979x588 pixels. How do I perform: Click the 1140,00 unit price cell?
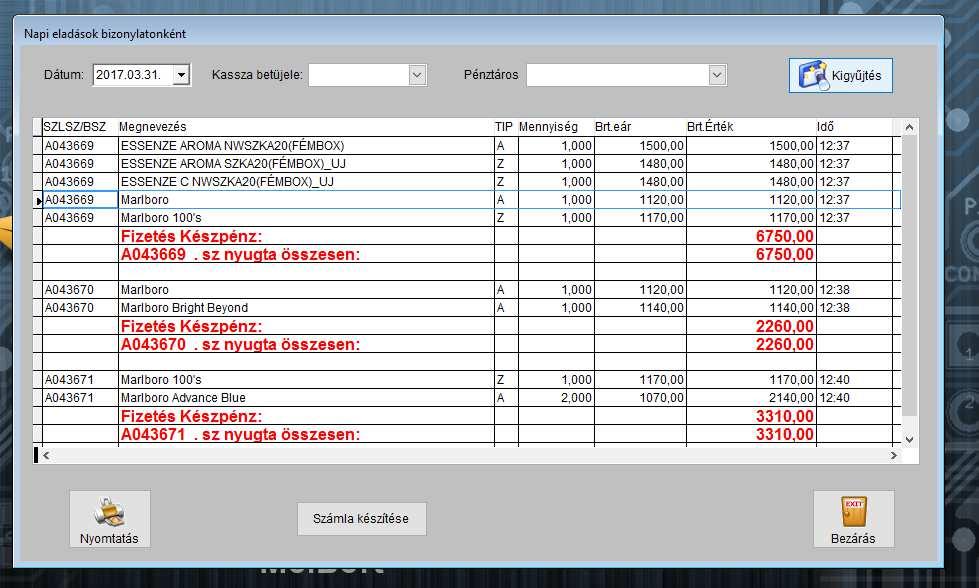tap(640, 308)
